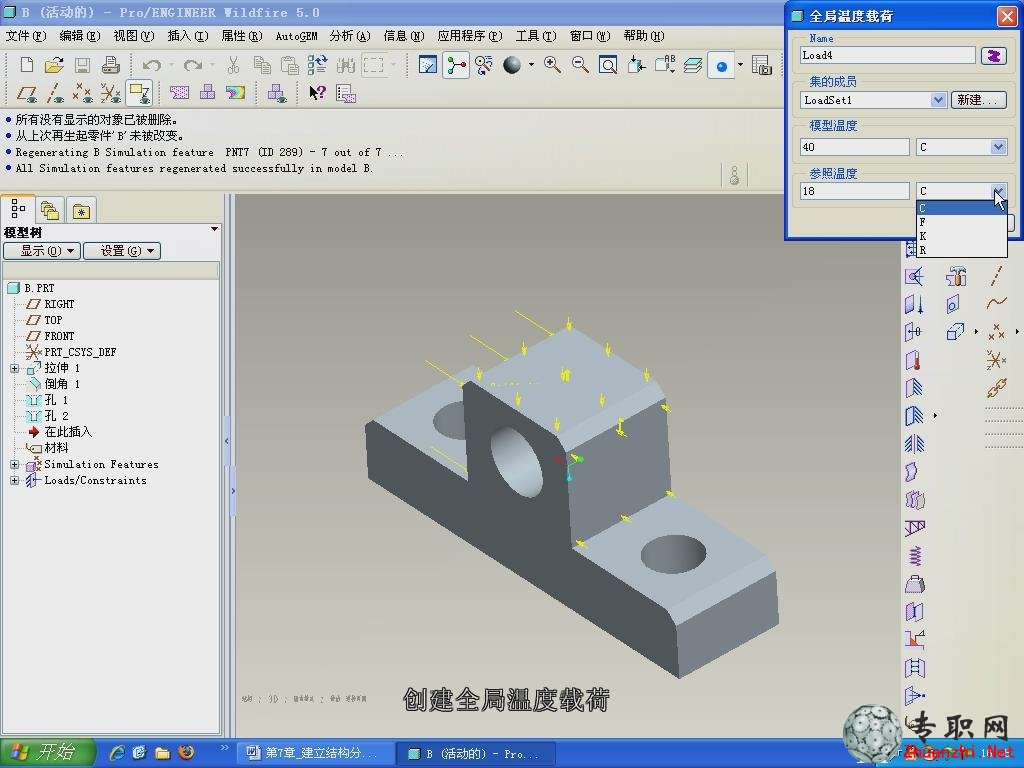Open a file using the folder icon
The image size is (1024, 768).
[54, 65]
